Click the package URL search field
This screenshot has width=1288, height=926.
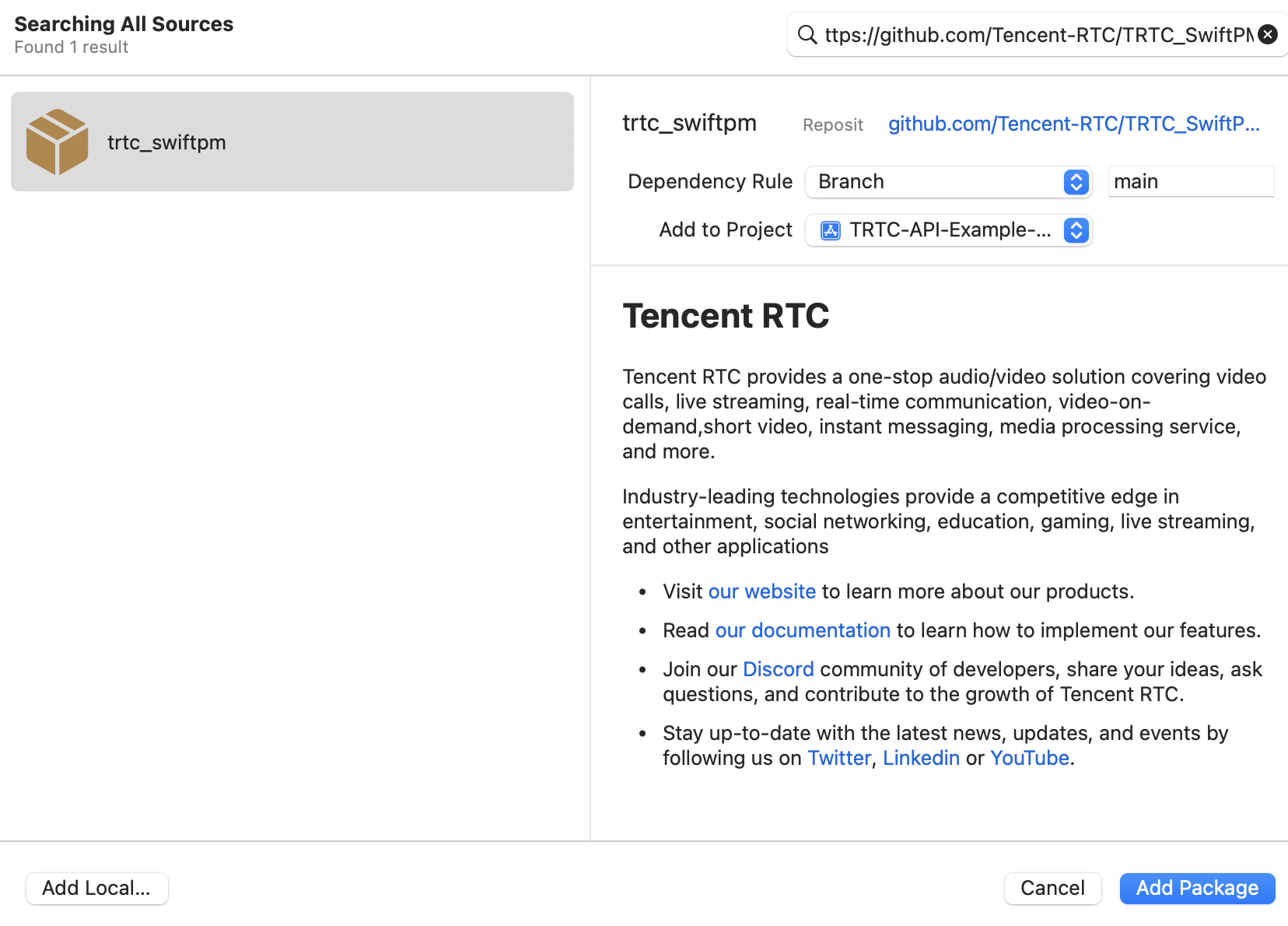click(x=1038, y=35)
